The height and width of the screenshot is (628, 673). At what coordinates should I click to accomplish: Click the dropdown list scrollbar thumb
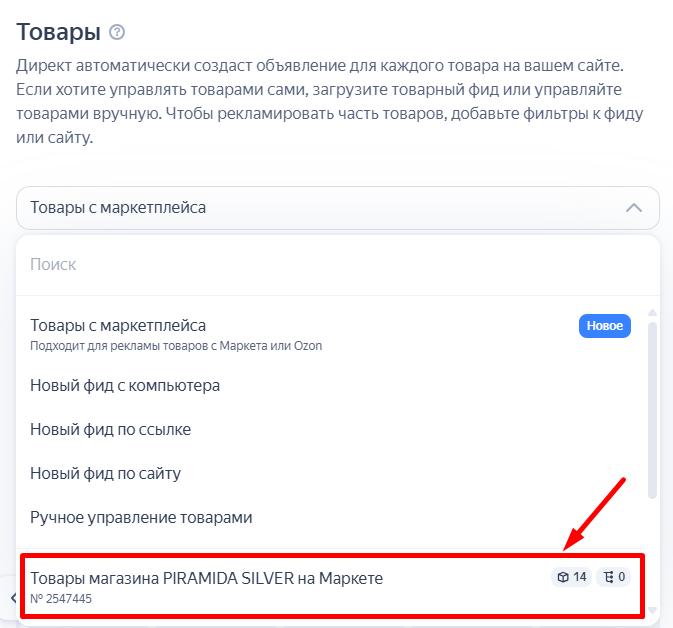[x=653, y=410]
